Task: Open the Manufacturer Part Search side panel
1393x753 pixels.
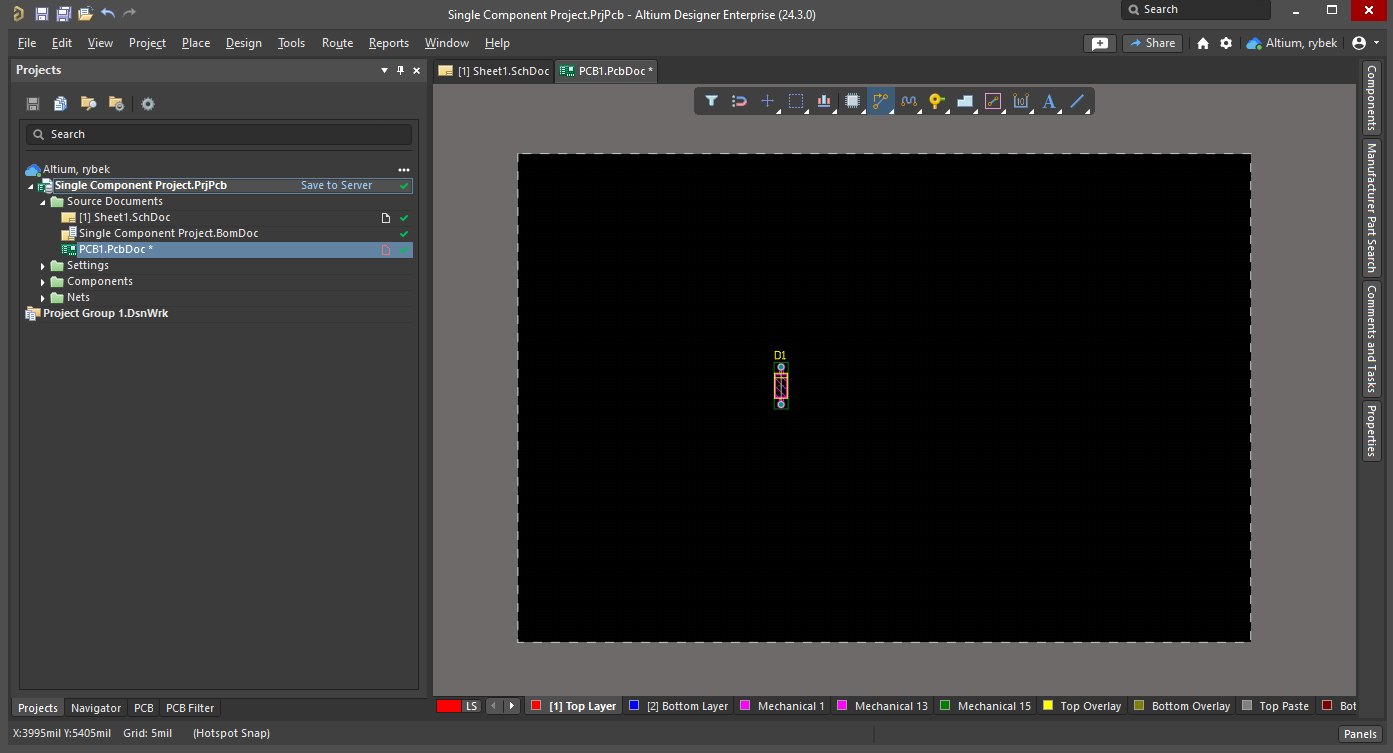Action: [1371, 208]
